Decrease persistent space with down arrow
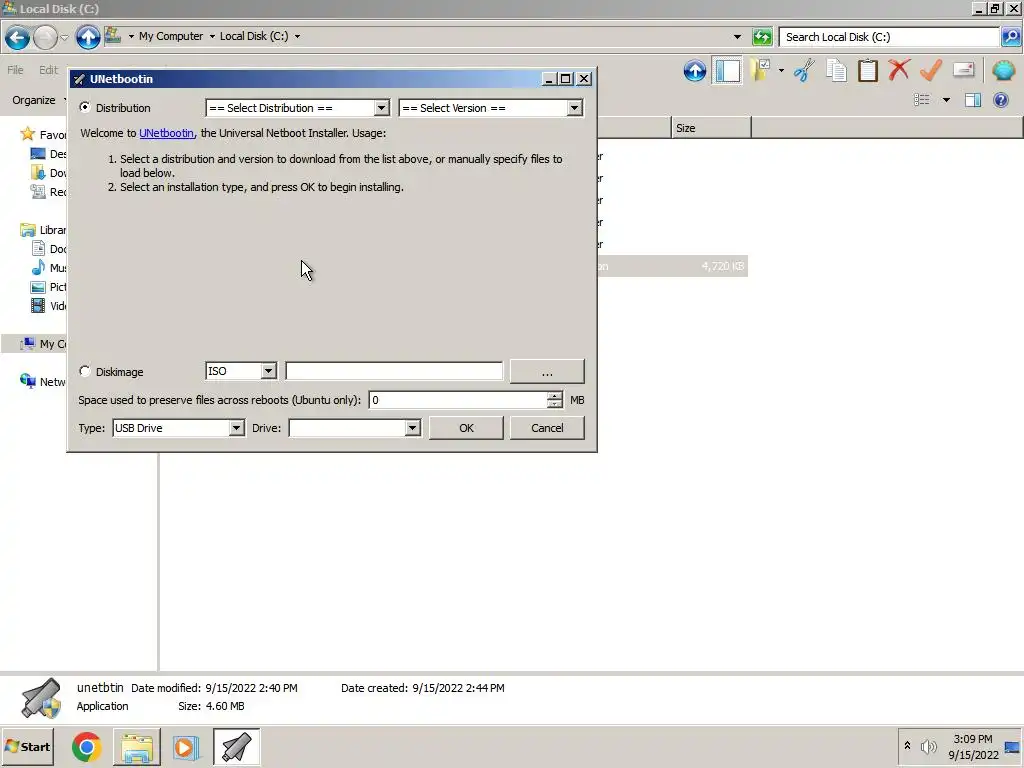This screenshot has width=1024, height=768. pos(554,404)
